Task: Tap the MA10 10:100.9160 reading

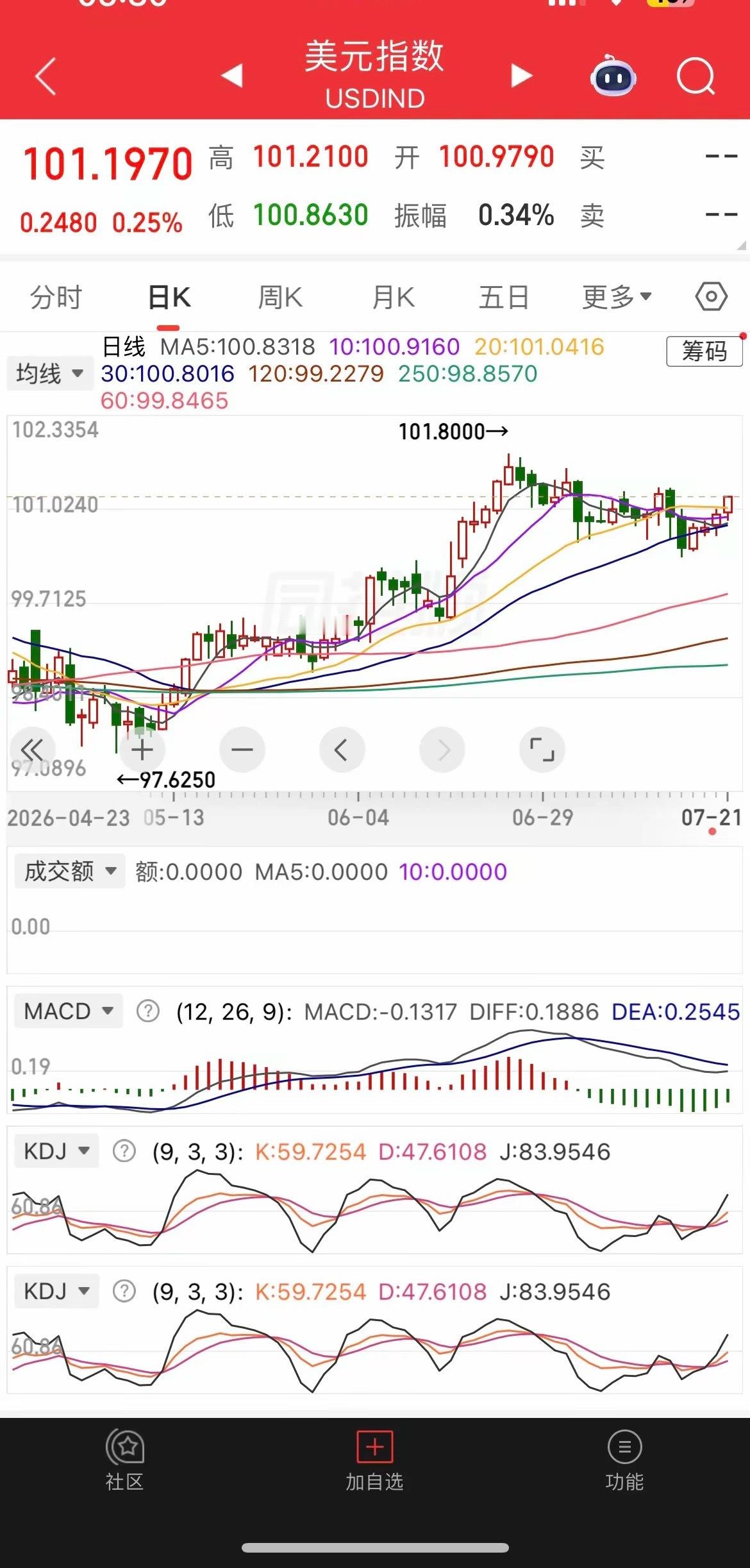Action: 394,347
